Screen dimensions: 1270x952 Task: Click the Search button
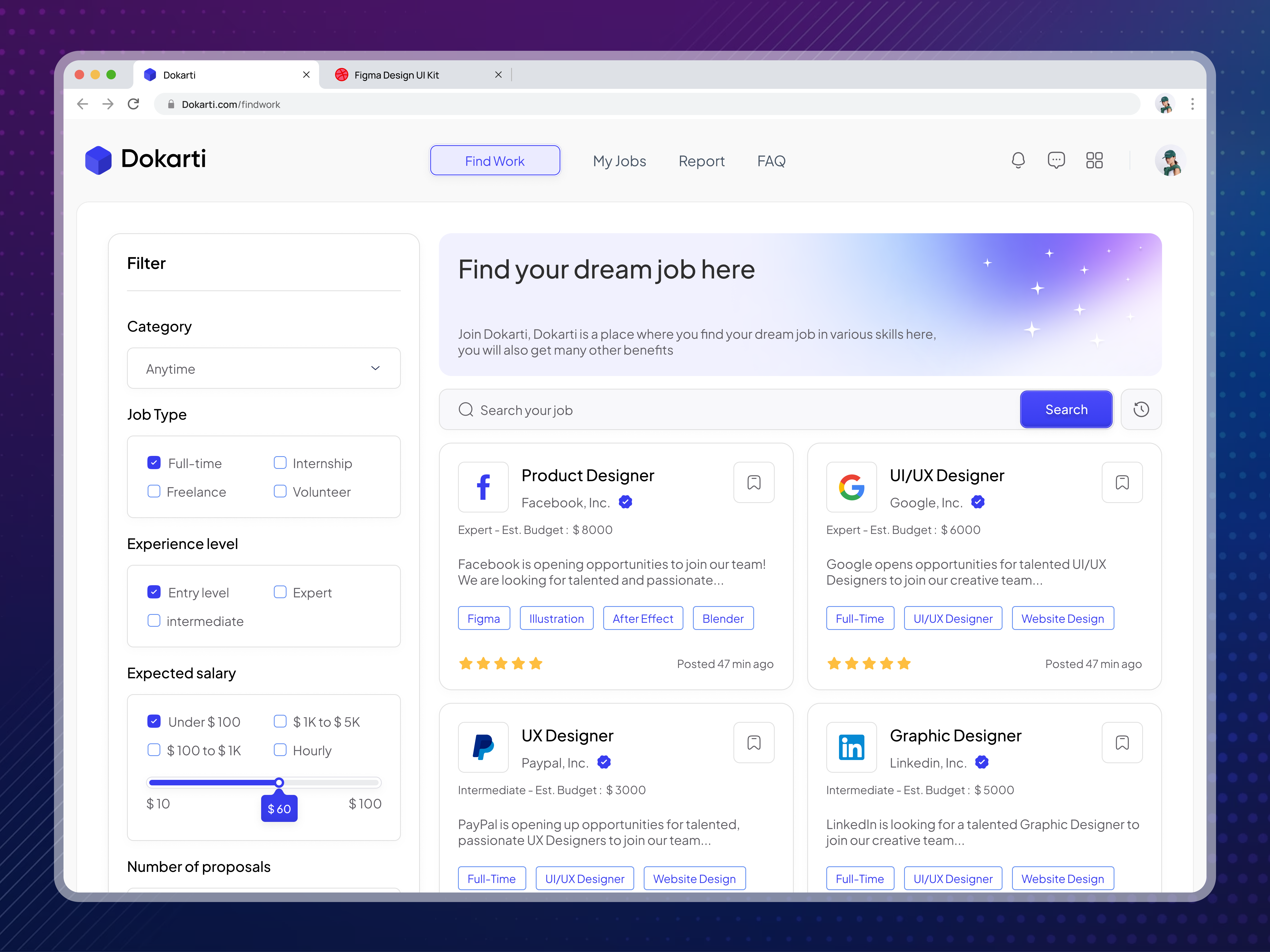point(1066,409)
